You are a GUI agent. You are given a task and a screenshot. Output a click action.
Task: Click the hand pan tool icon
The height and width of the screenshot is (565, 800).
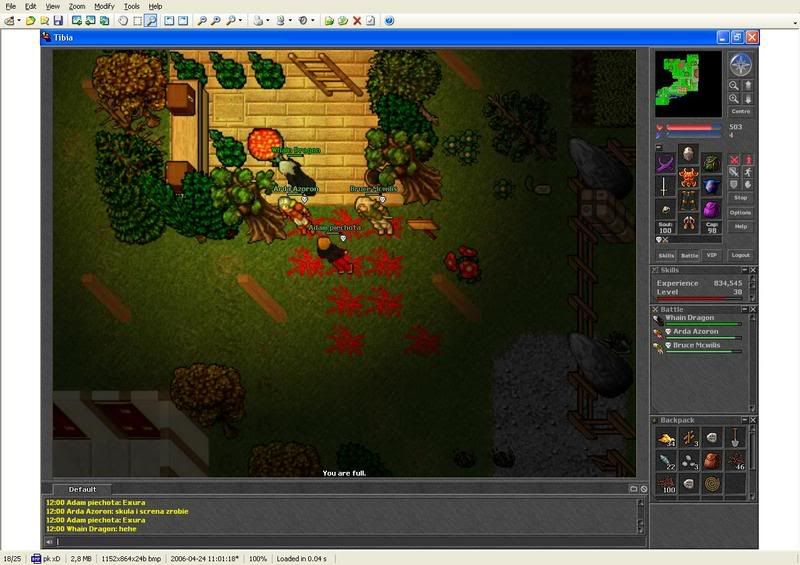tap(123, 20)
